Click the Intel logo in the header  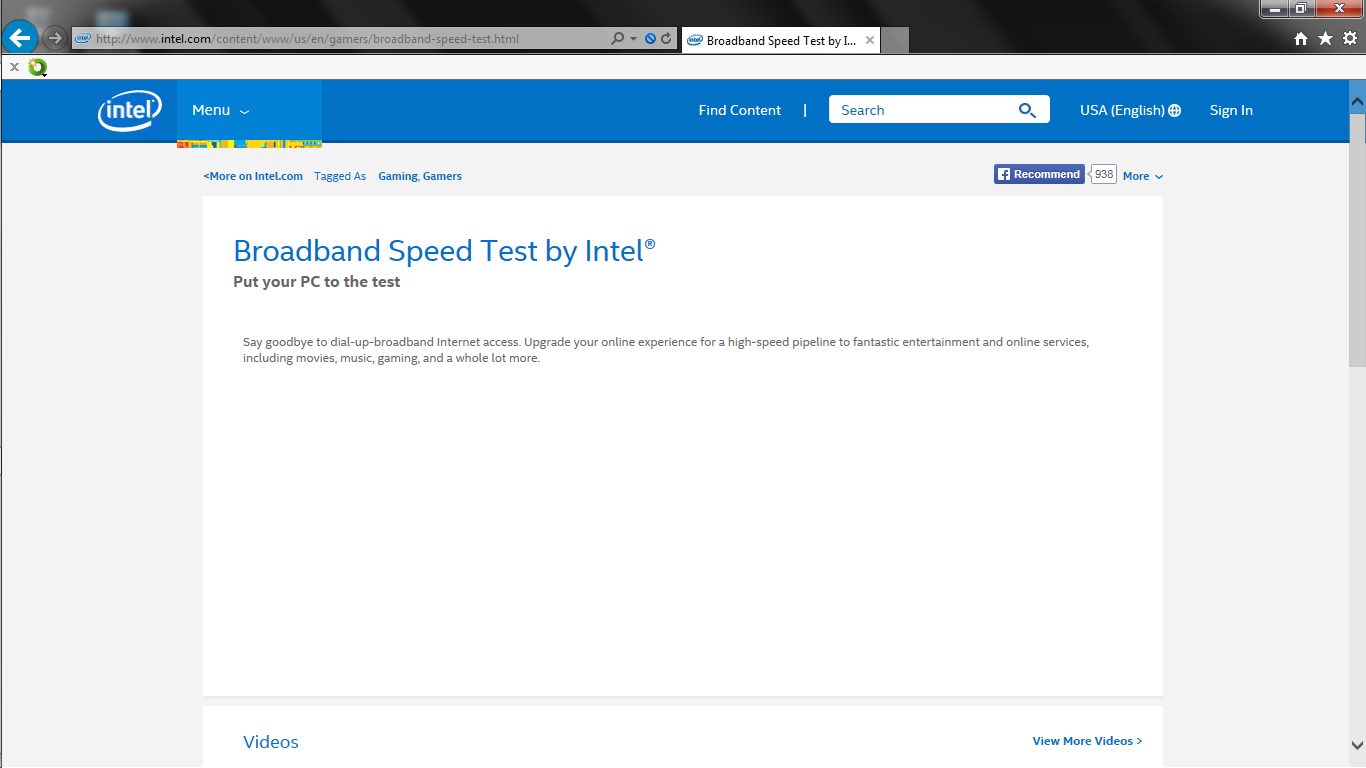tap(130, 110)
